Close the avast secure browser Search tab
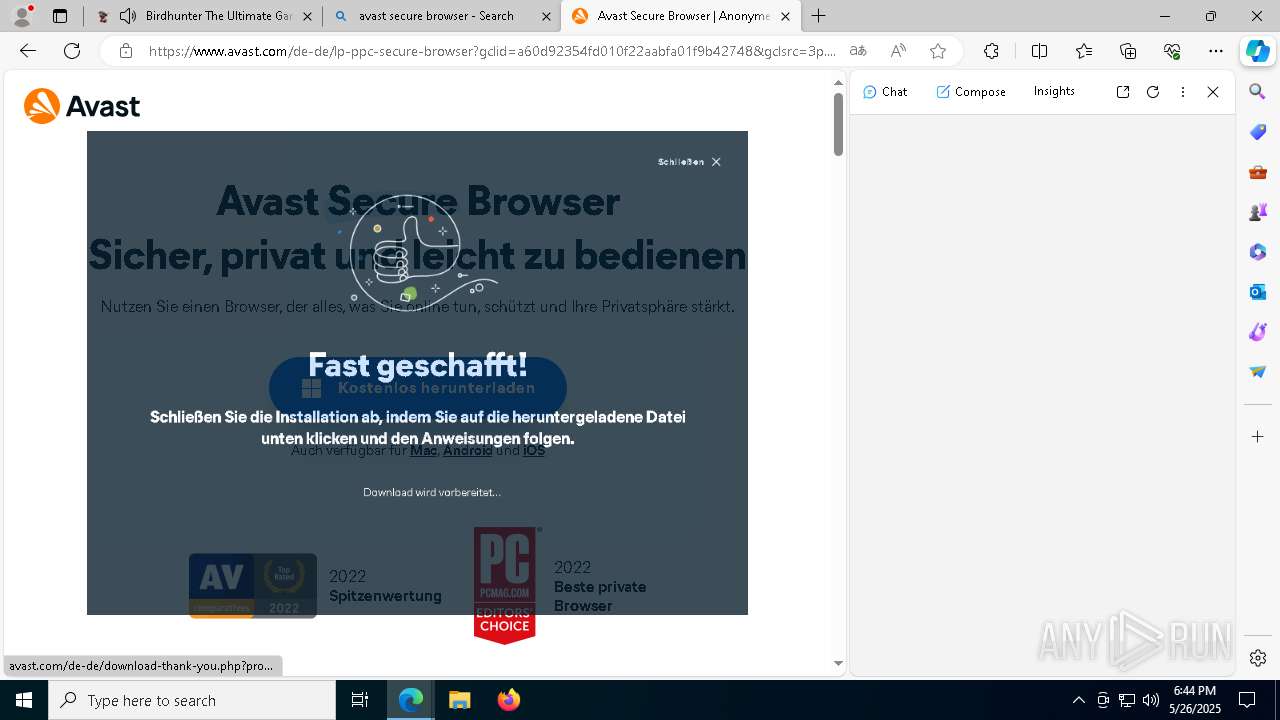1280x720 pixels. 546,16
